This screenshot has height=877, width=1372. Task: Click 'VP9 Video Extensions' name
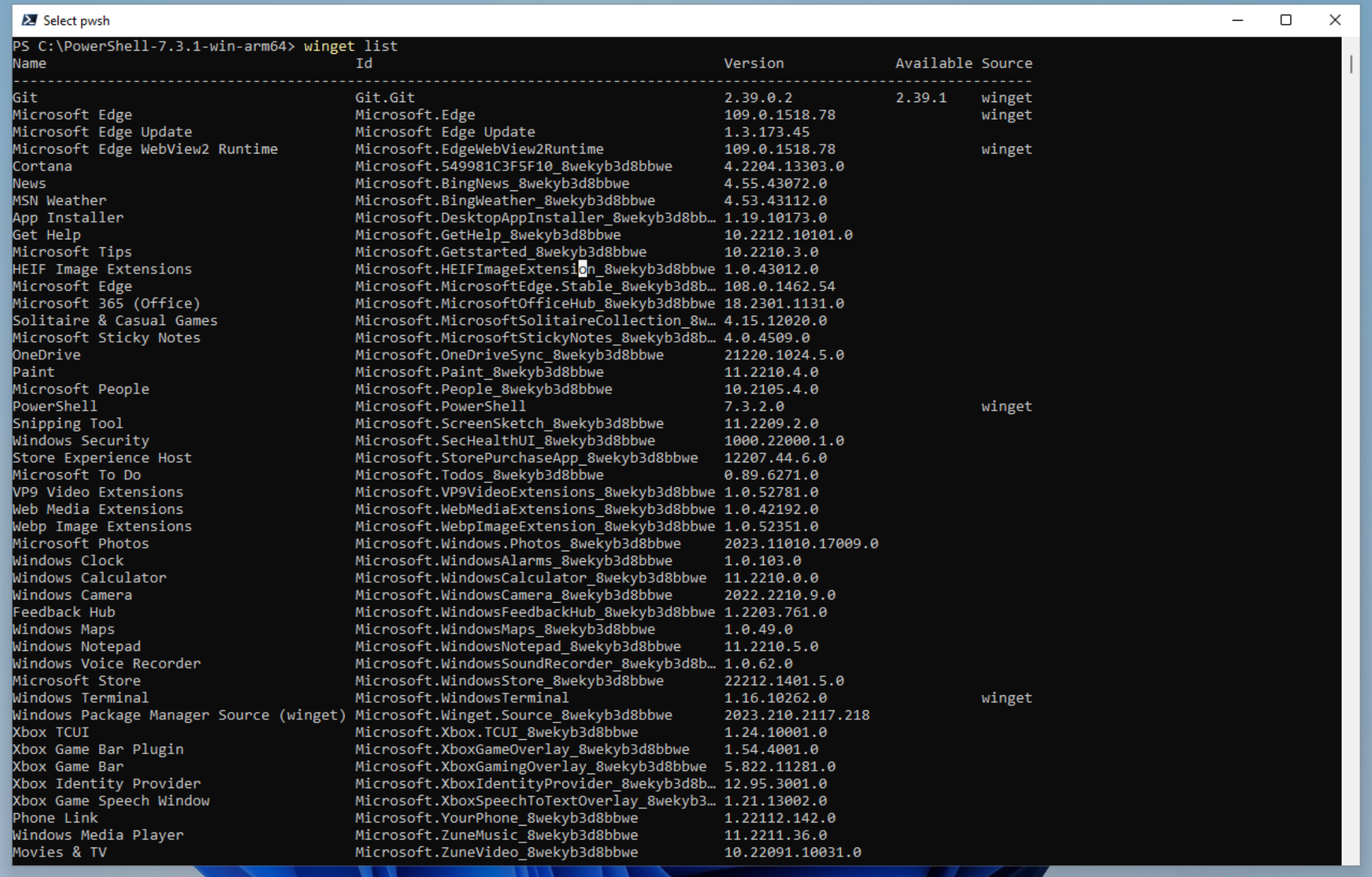click(98, 492)
